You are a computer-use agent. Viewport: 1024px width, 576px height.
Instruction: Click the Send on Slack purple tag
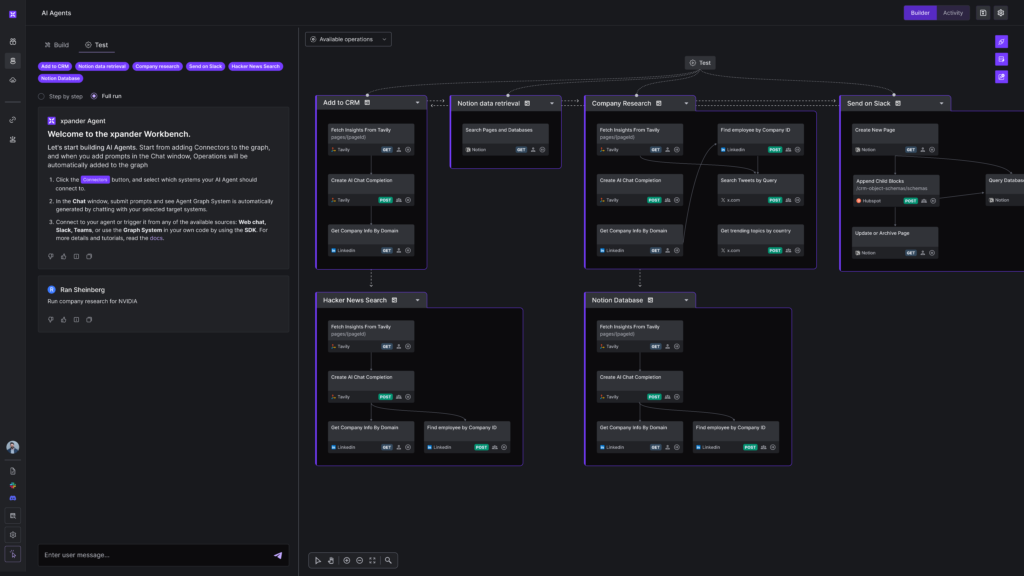pyautogui.click(x=206, y=67)
